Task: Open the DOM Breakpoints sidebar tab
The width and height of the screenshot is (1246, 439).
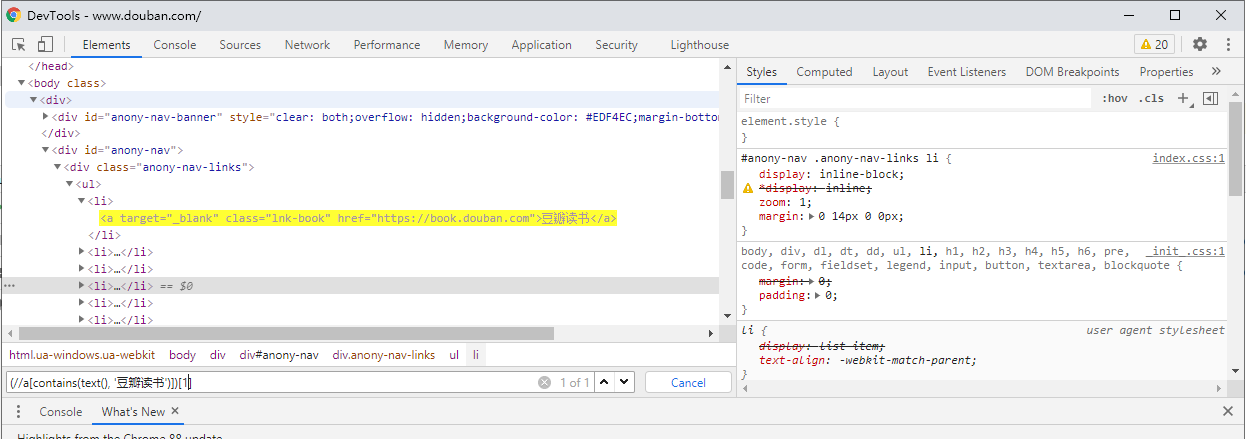Action: [x=1072, y=71]
